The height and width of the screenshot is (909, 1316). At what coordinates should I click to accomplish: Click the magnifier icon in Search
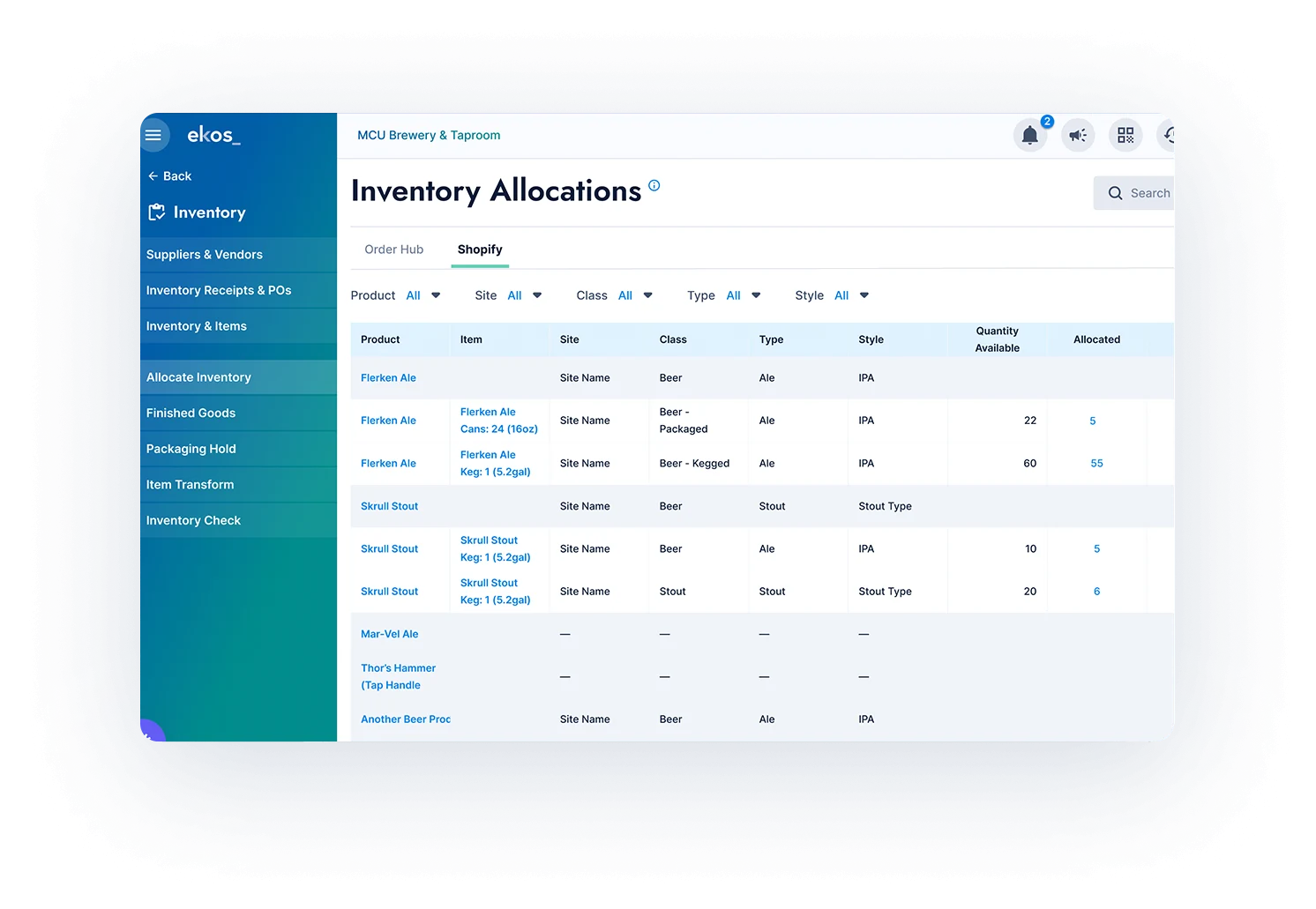[1115, 193]
